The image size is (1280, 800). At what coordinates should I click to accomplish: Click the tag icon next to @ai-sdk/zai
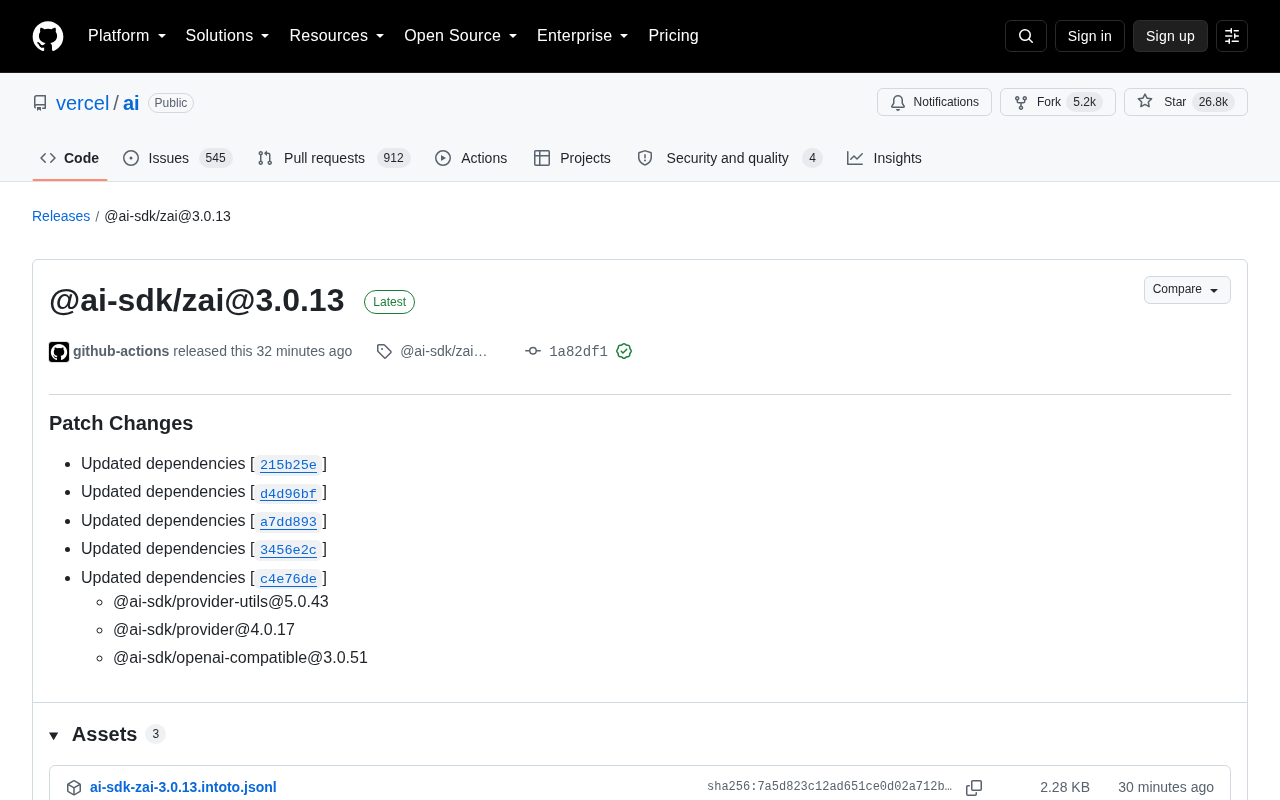coord(384,351)
